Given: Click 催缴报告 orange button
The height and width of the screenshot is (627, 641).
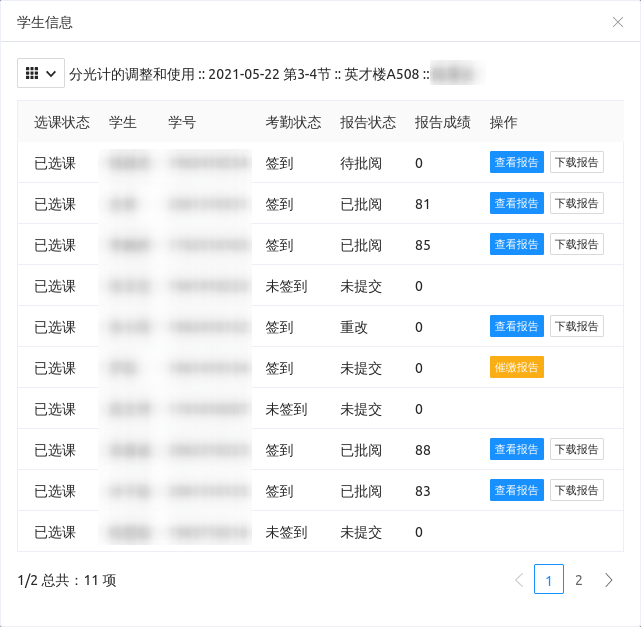Looking at the screenshot, I should 516,368.
